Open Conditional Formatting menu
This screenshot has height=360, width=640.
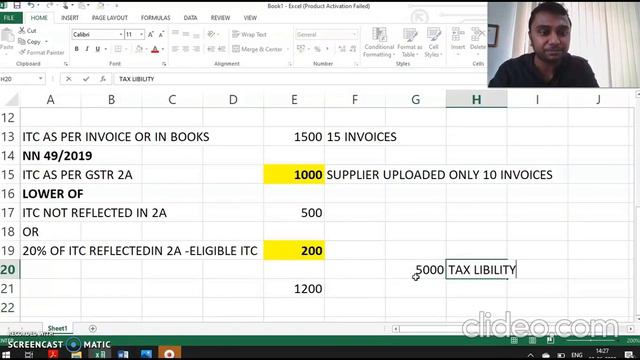(379, 42)
